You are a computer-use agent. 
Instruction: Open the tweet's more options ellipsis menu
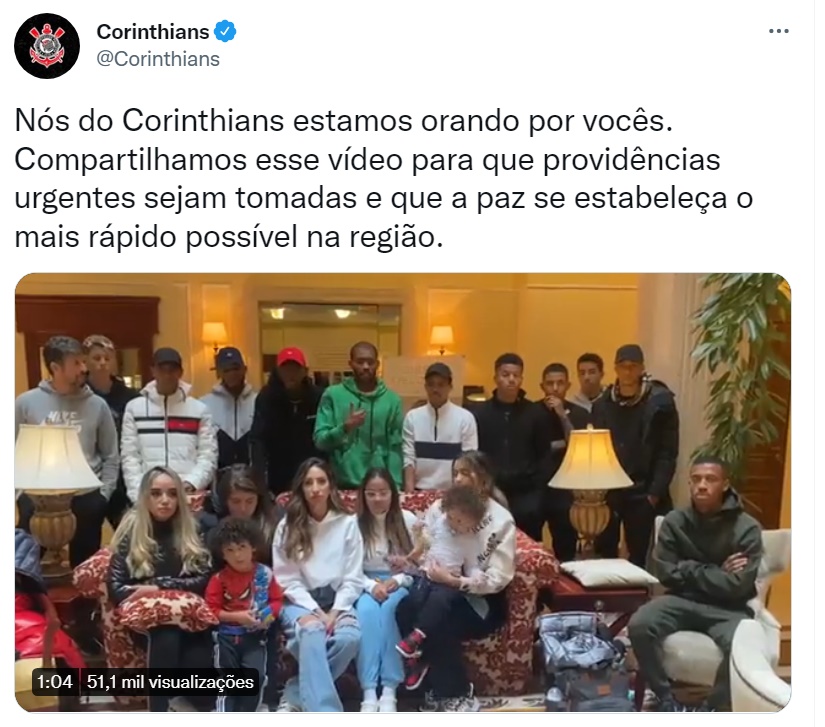coord(778,31)
